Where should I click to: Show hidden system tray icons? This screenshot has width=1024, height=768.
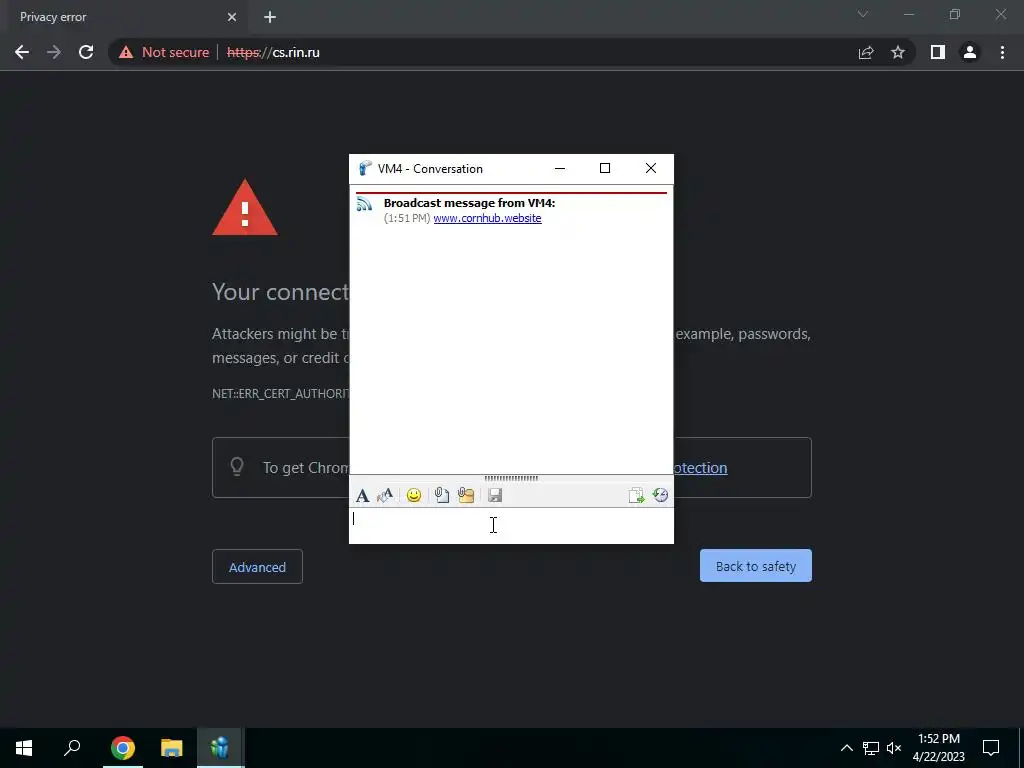pyautogui.click(x=846, y=748)
